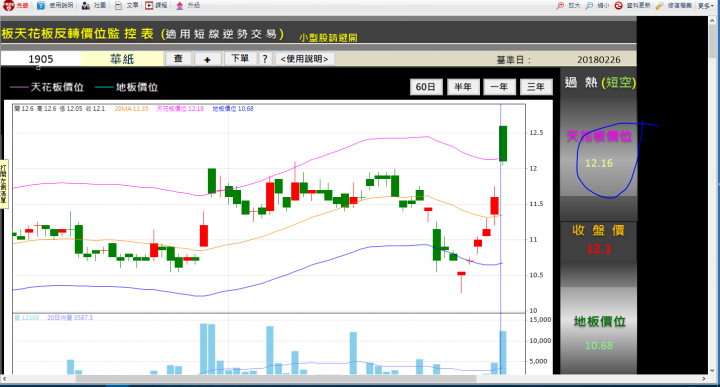Screen dimensions: 720x387
Task: Select the 60日 chart range
Action: point(426,87)
